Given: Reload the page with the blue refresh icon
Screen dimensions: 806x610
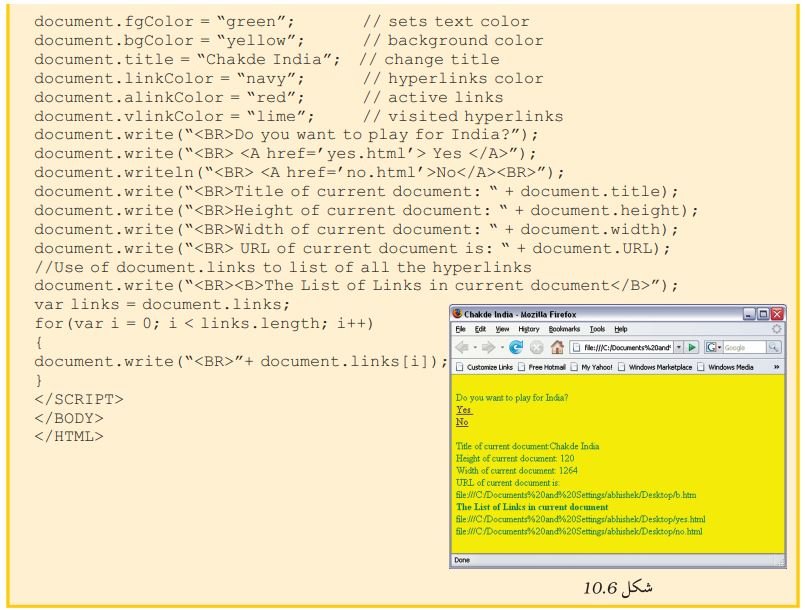Looking at the screenshot, I should tap(516, 347).
